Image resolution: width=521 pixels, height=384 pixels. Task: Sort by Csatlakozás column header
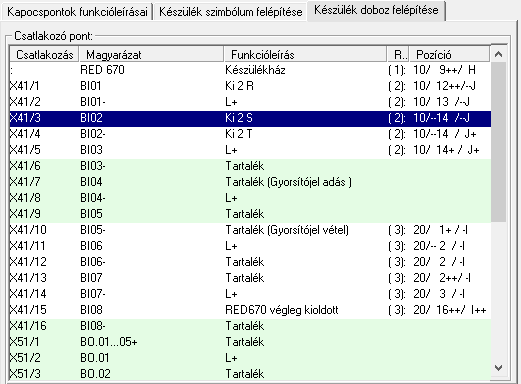click(x=44, y=54)
